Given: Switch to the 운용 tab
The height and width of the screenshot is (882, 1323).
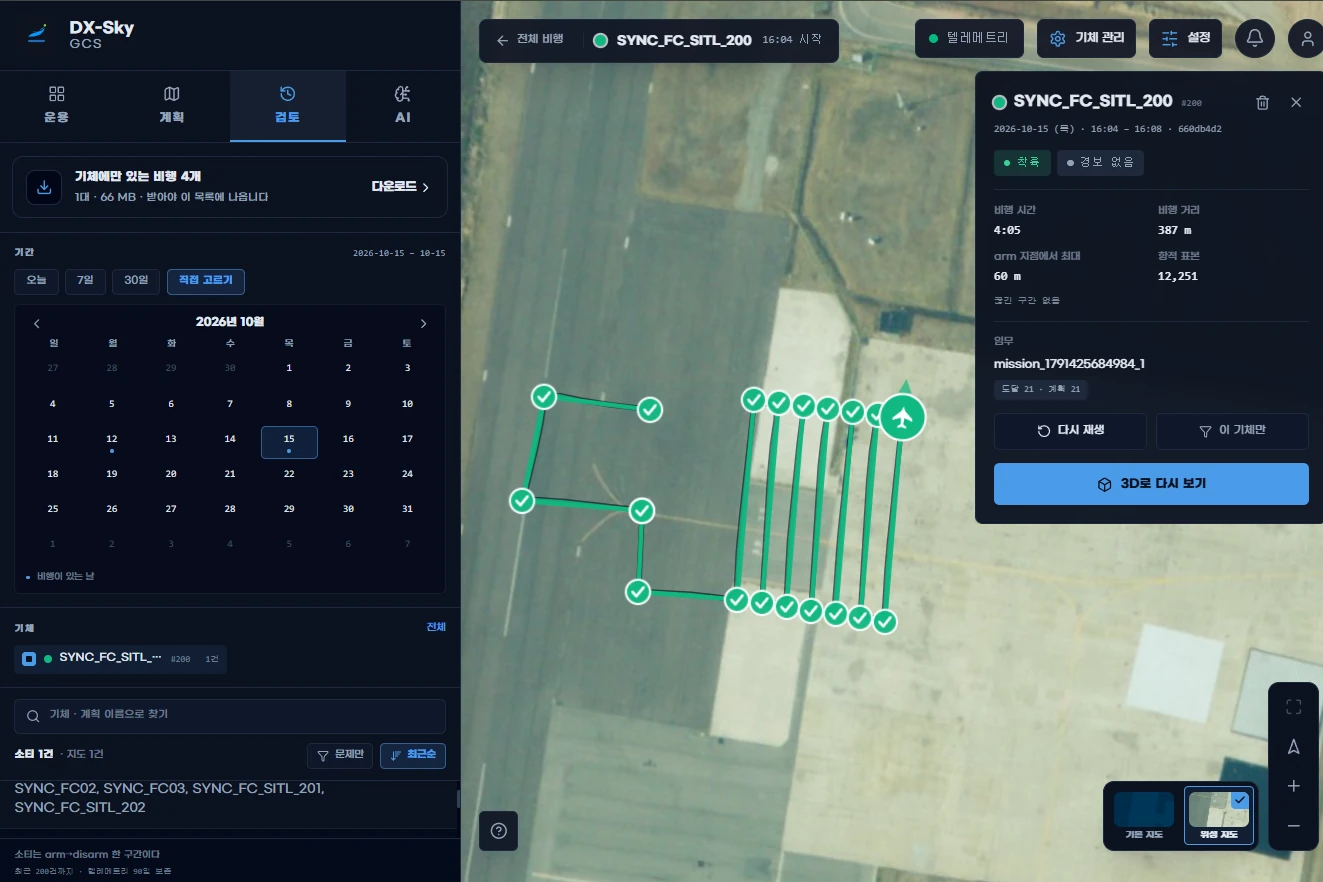Looking at the screenshot, I should tap(57, 105).
